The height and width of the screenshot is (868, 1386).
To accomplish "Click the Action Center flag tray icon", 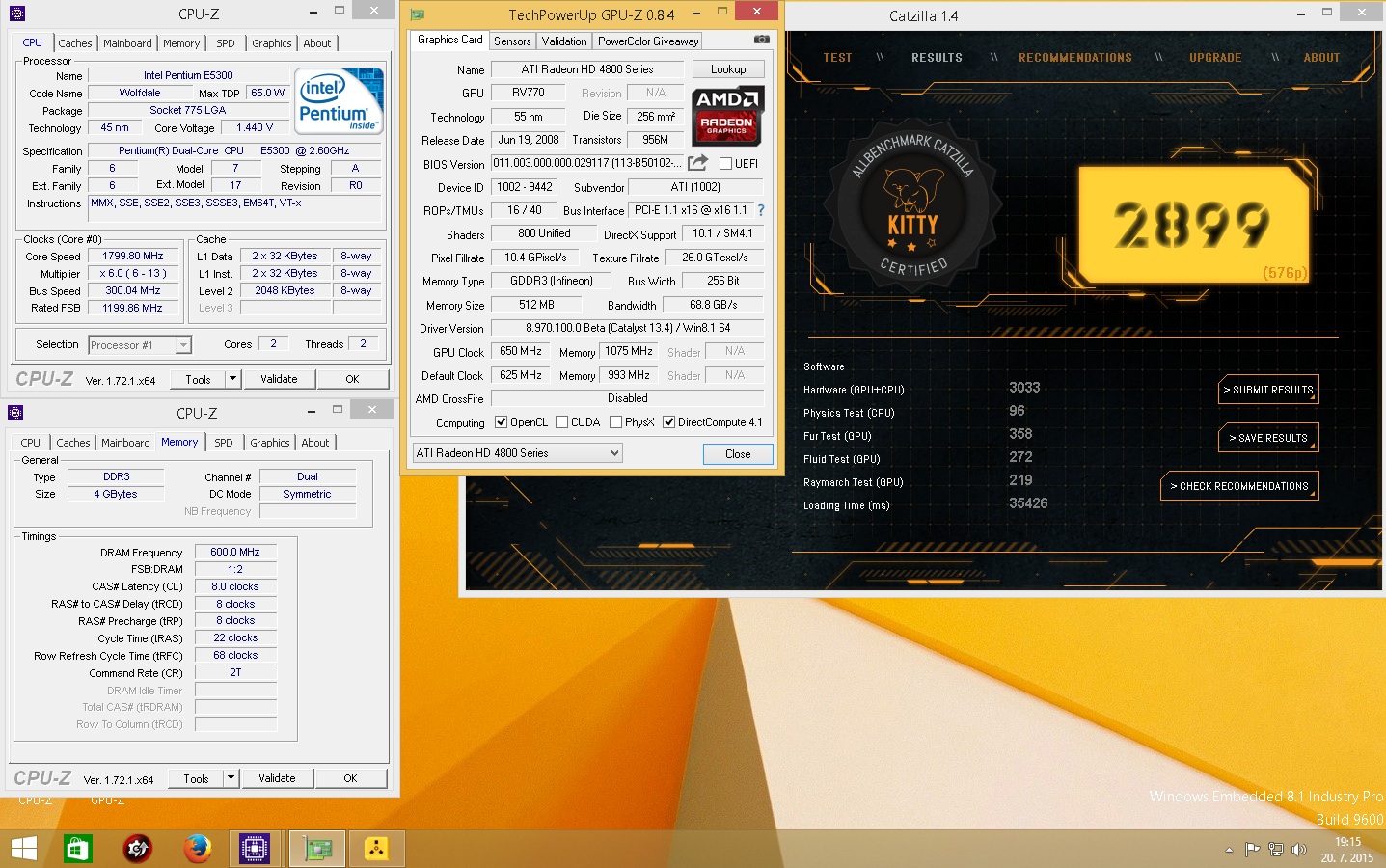I will coord(1252,850).
